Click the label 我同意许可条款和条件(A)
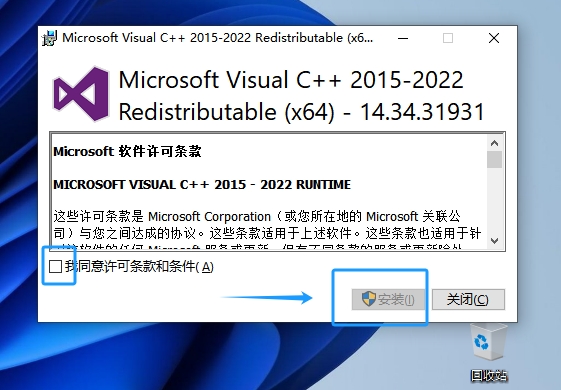Image resolution: width=561 pixels, height=390 pixels. tap(139, 267)
